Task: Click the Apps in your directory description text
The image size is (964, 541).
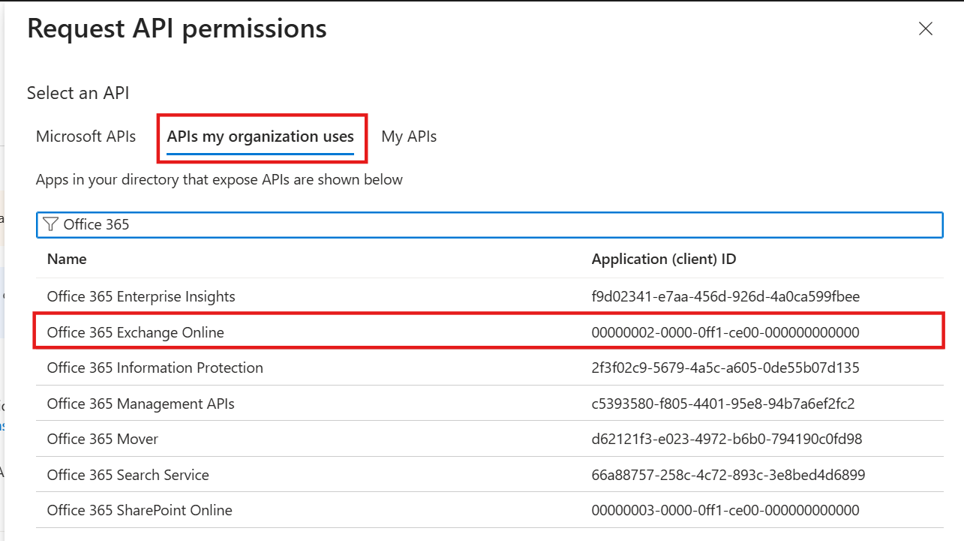Action: coord(219,180)
